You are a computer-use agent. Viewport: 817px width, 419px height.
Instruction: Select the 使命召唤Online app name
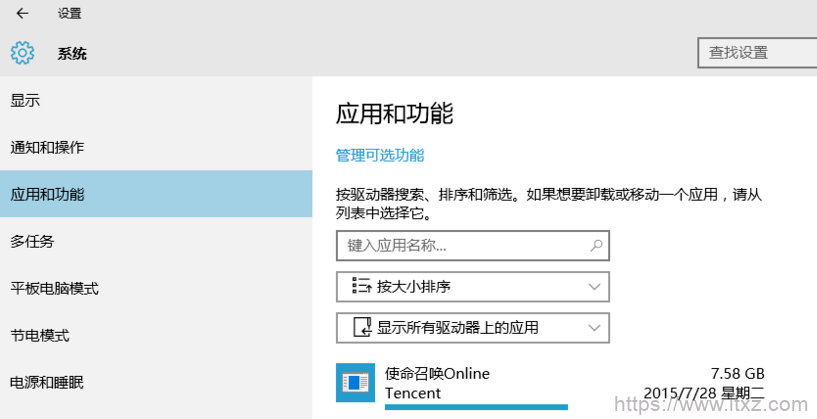437,373
